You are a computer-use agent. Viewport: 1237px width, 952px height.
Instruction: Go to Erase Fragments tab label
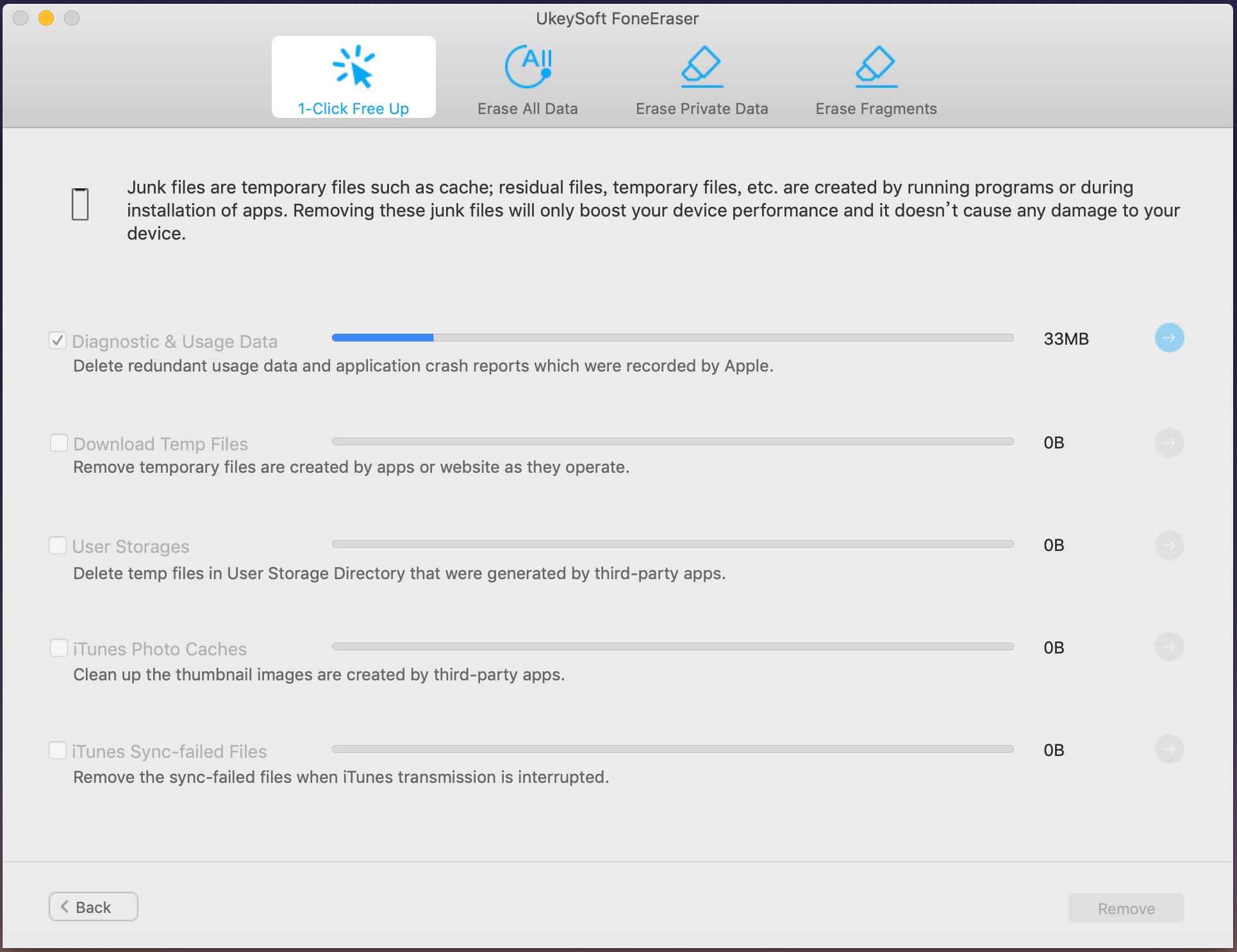876,109
